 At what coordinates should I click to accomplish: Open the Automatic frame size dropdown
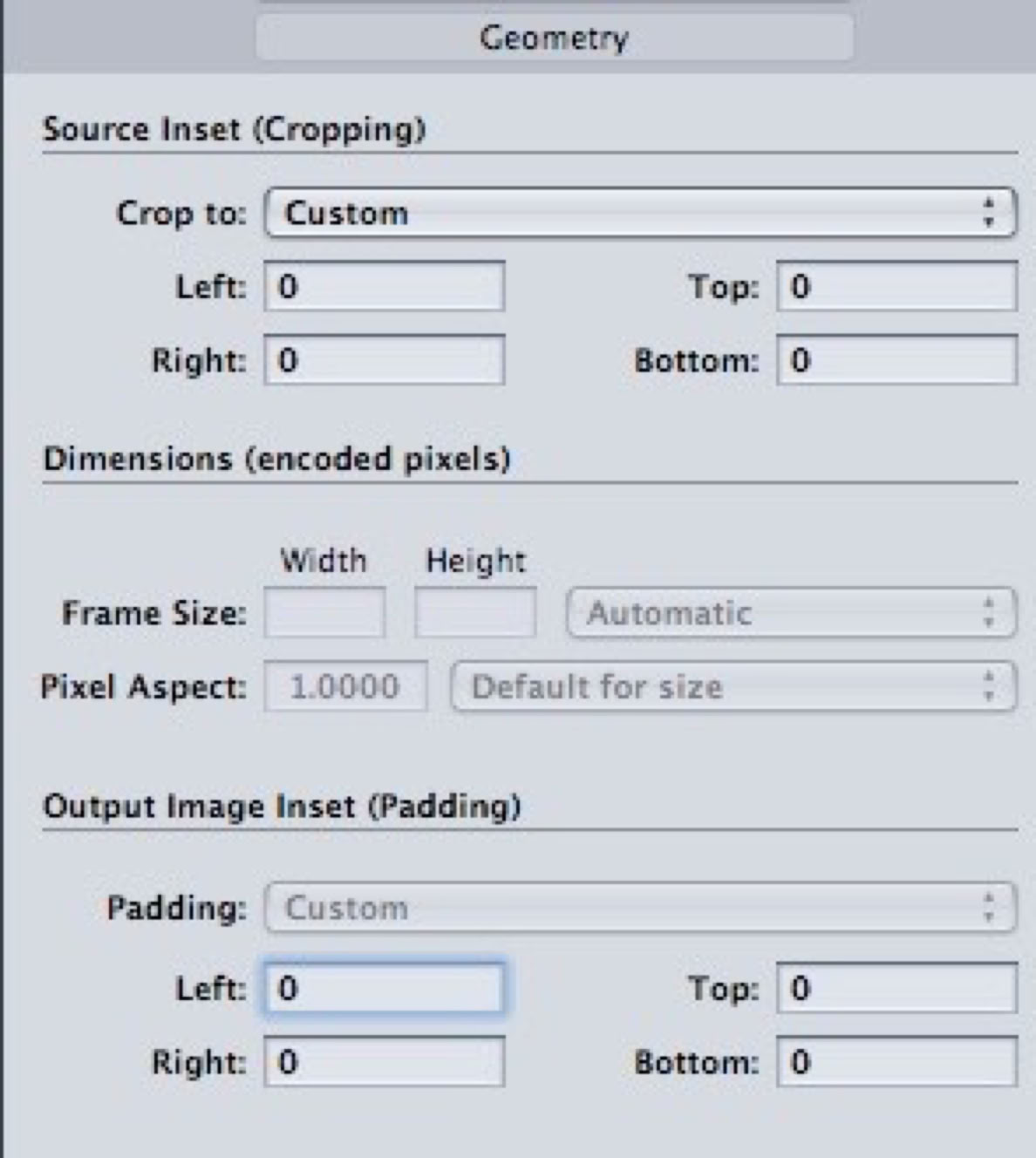pos(790,613)
